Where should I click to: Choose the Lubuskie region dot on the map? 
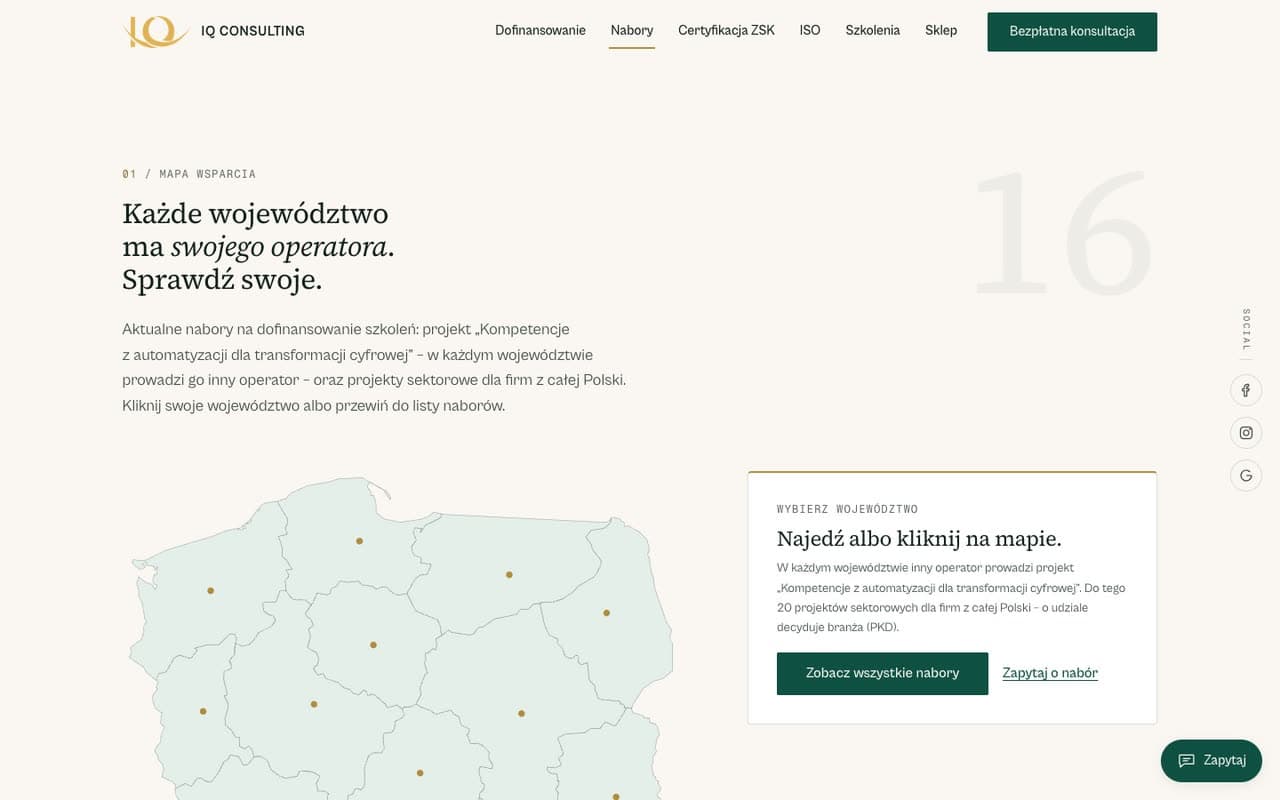point(203,711)
